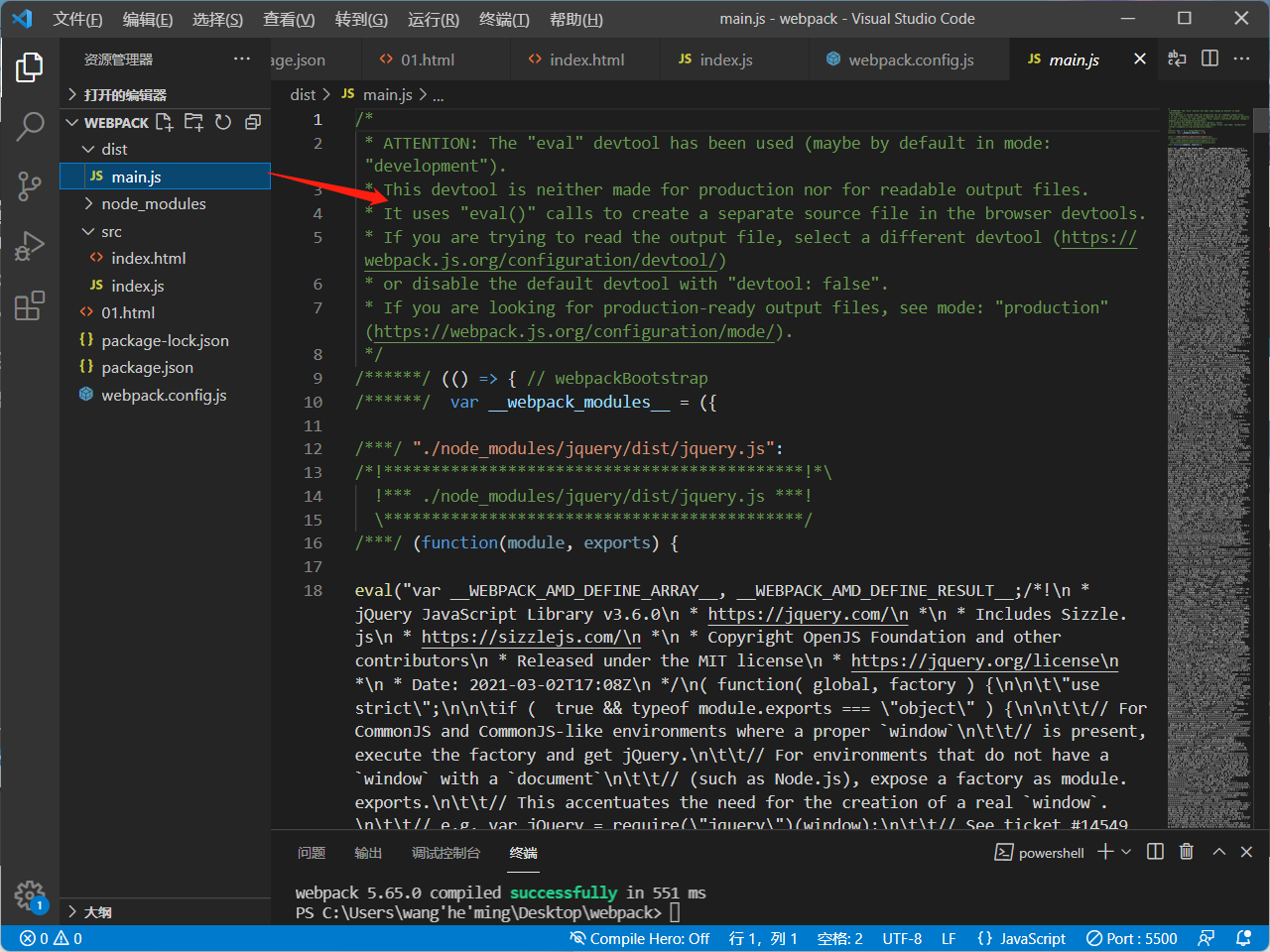Maximize the terminal panel size

1219,852
